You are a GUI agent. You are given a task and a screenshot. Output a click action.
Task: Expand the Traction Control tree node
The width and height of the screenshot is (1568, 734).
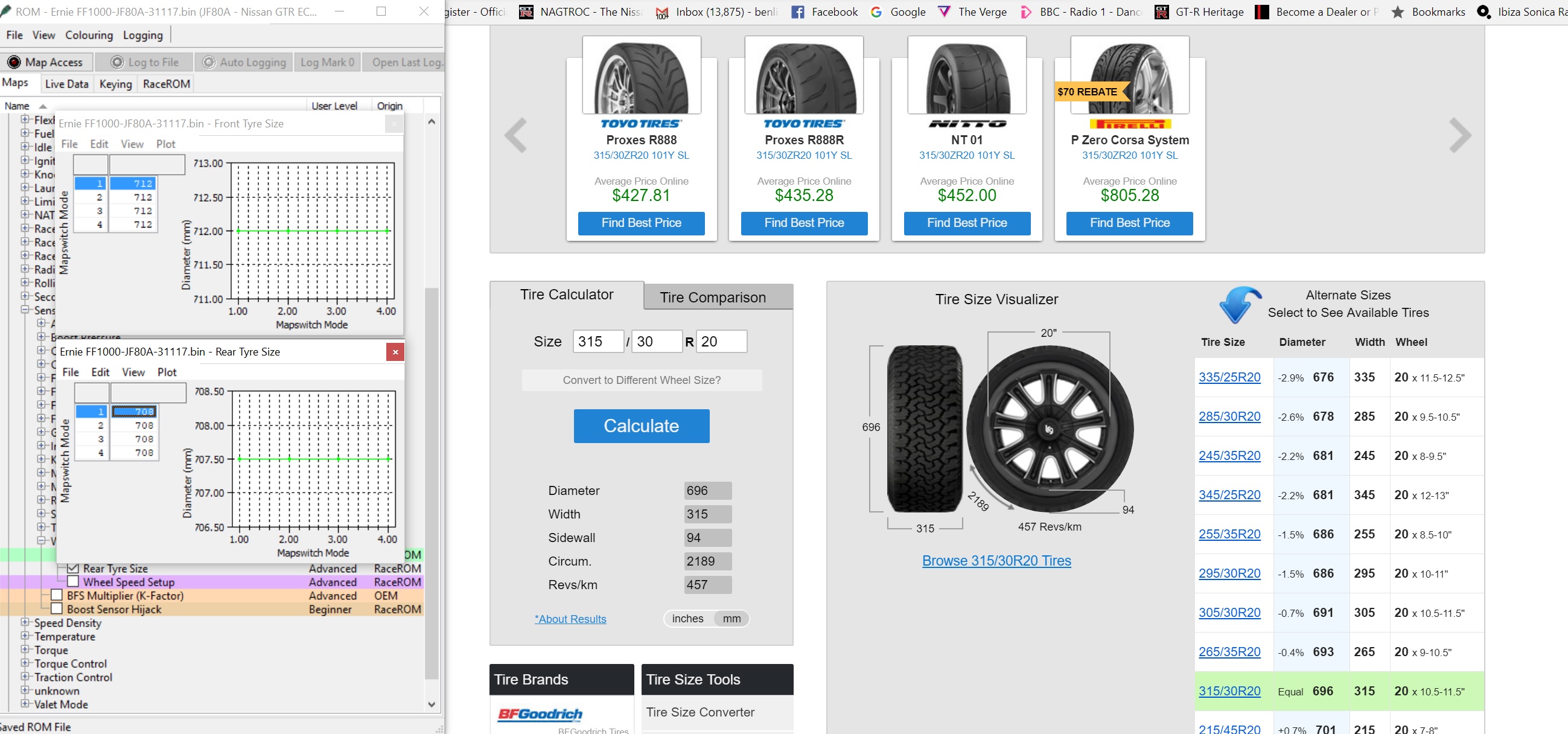click(25, 676)
